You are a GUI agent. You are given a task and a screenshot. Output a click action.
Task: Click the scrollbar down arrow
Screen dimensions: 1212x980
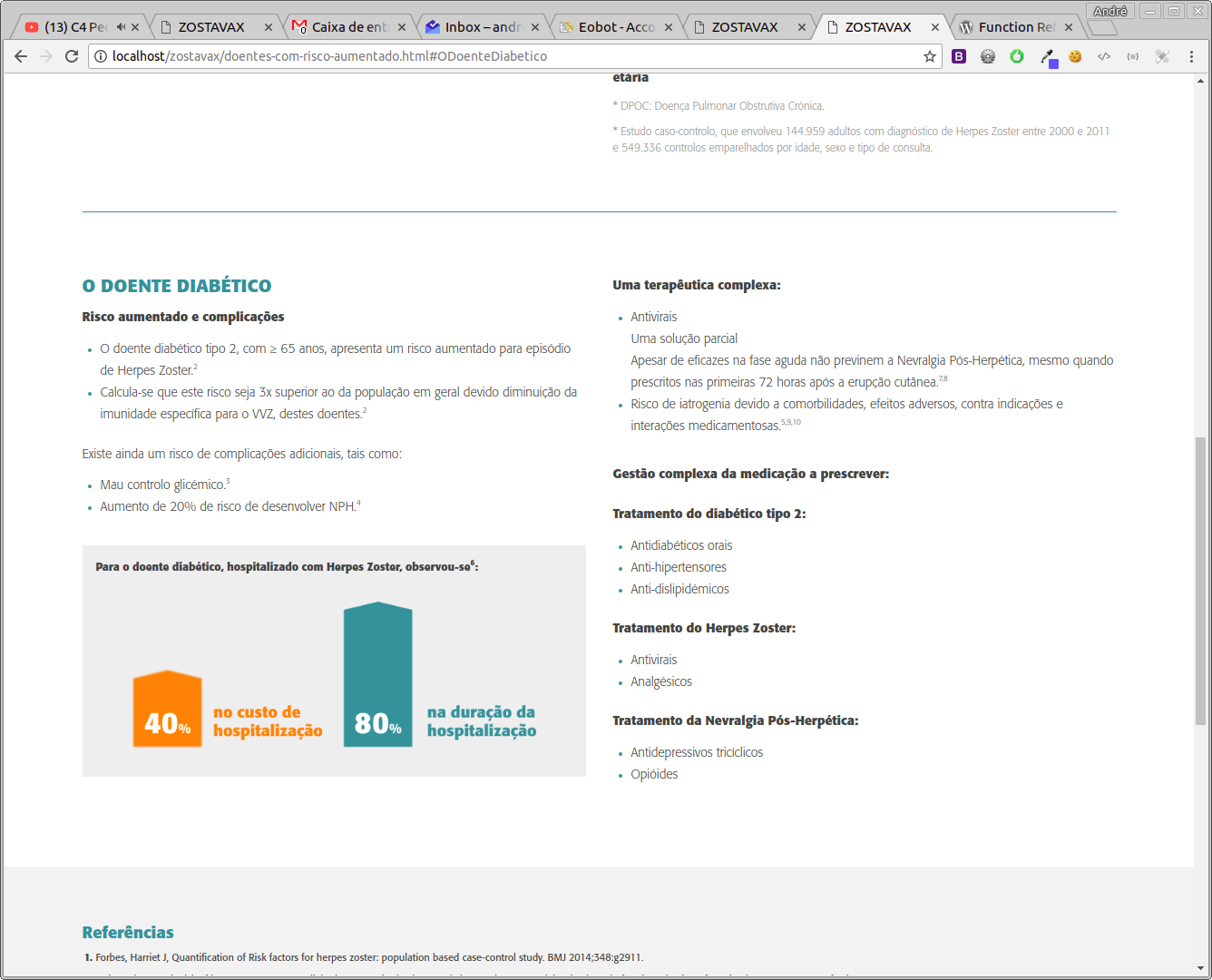coord(1200,968)
